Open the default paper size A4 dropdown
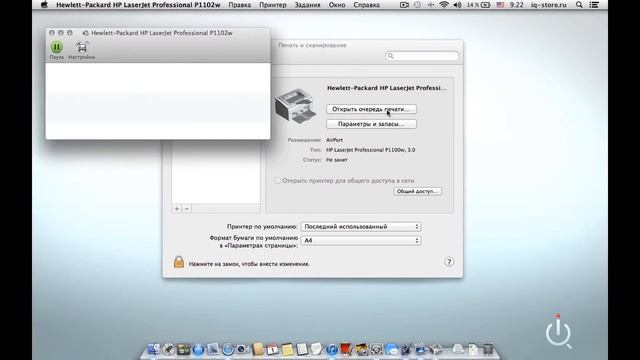The image size is (640, 360). 361,240
